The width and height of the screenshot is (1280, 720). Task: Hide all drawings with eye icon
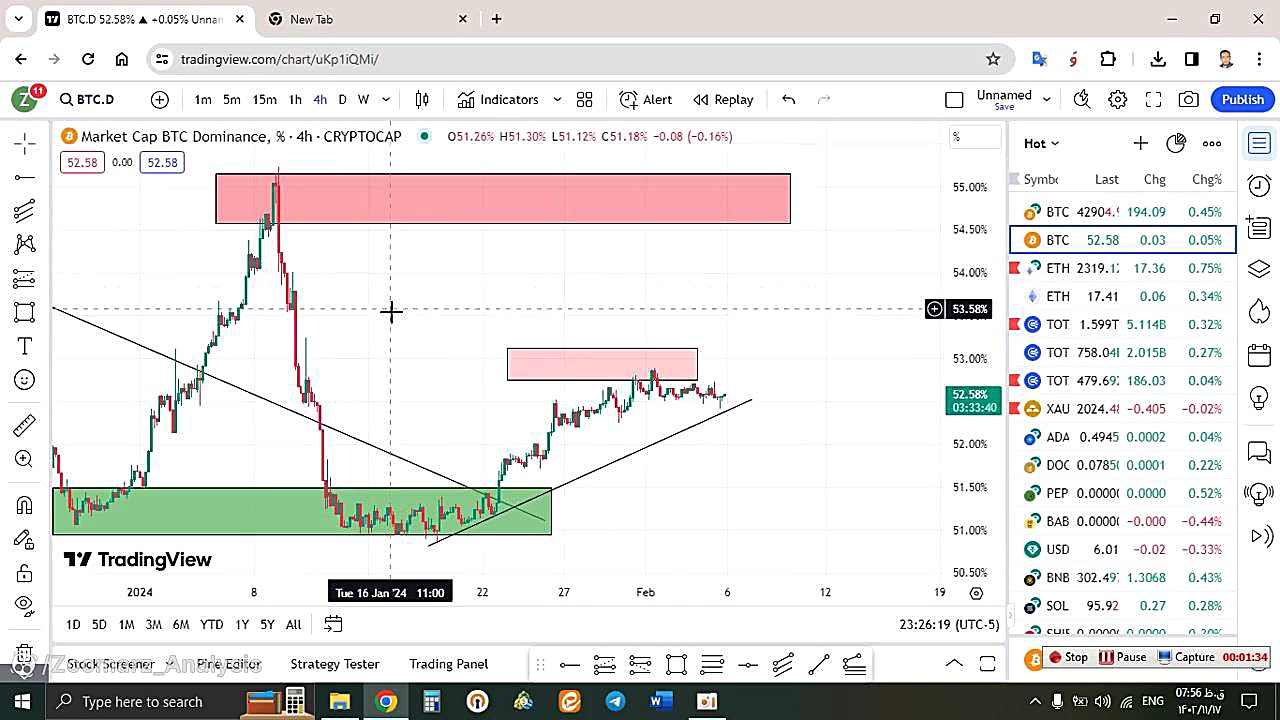25,605
